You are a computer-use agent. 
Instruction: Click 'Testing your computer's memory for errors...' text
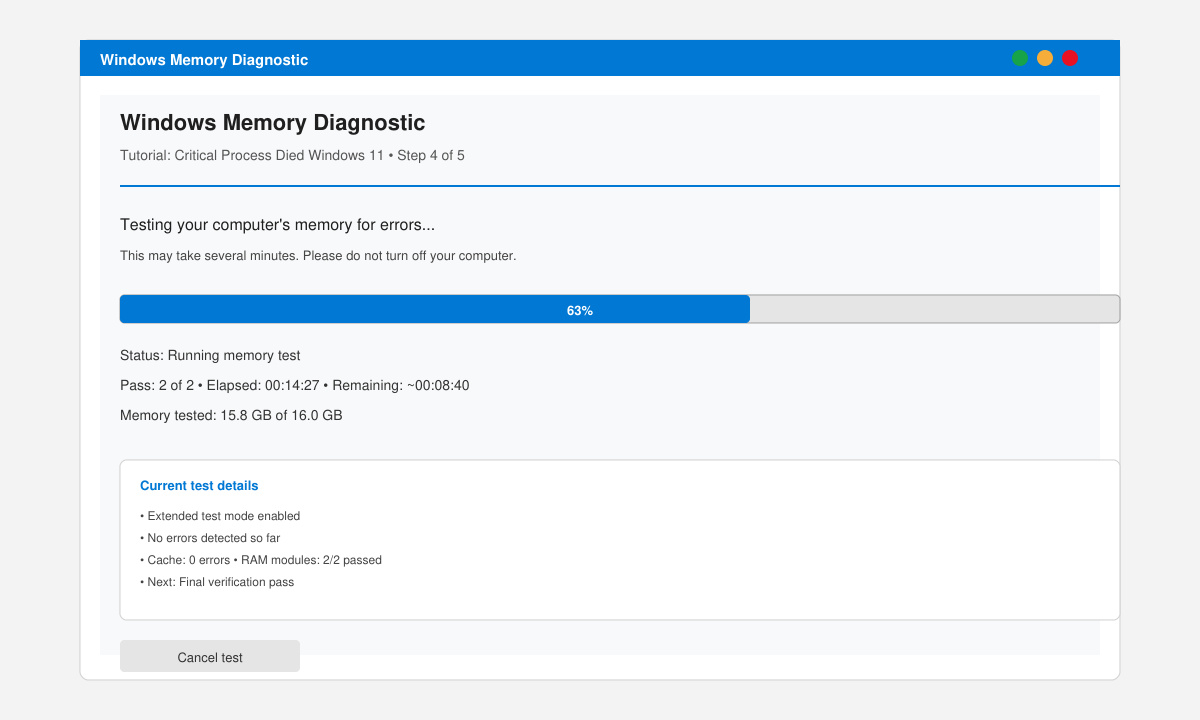(x=277, y=225)
